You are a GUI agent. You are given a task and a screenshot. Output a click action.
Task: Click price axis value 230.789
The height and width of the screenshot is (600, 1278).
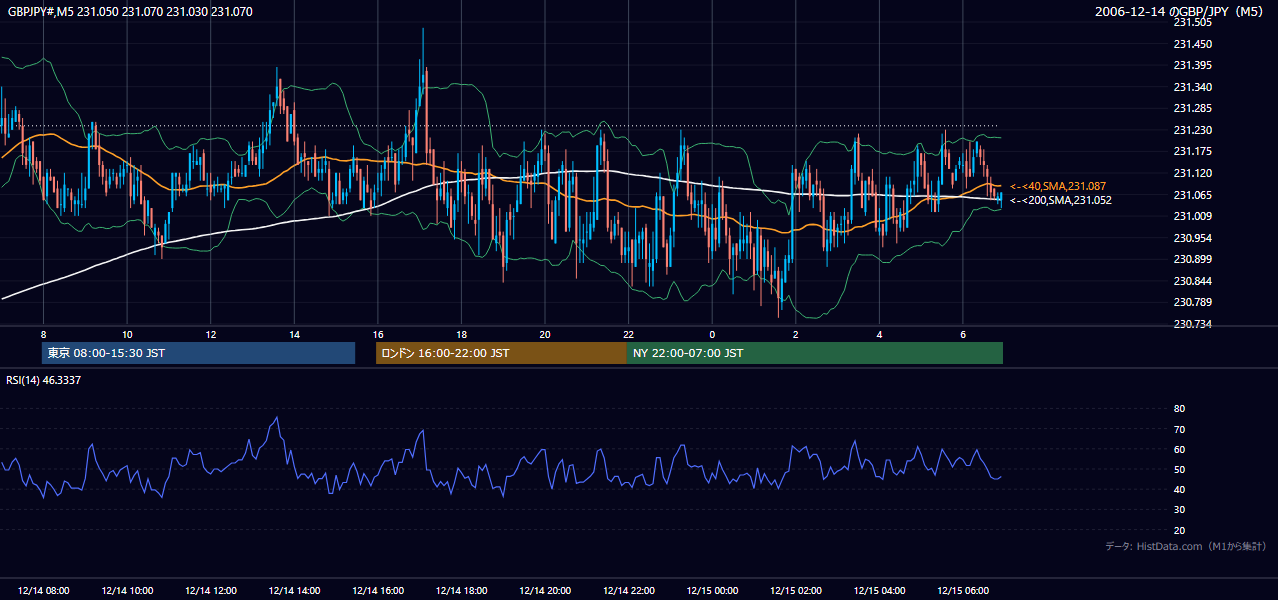1192,302
